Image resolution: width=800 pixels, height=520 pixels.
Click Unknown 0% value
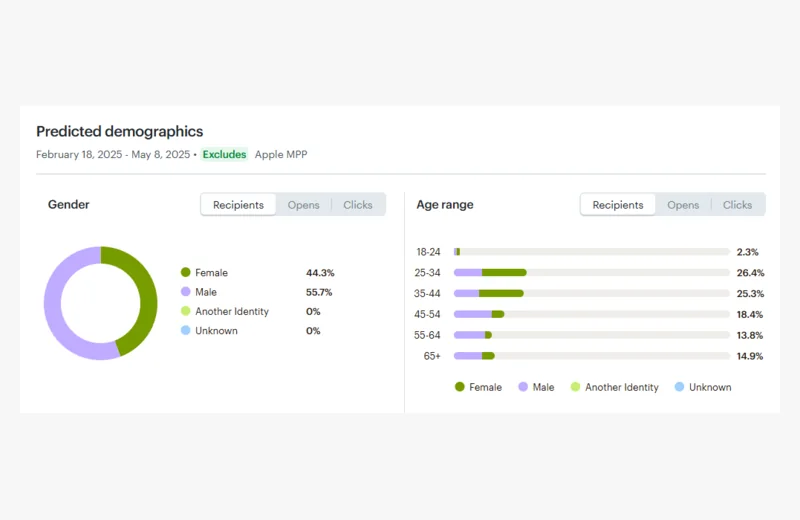(x=313, y=331)
